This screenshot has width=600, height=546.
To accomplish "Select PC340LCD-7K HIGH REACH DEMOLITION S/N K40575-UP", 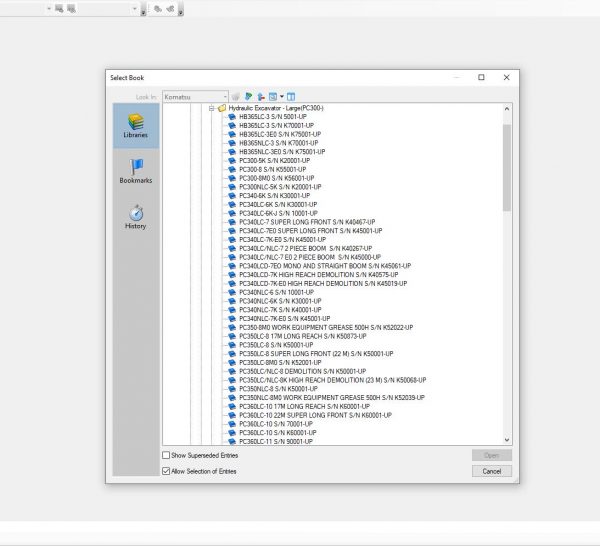I will click(x=318, y=275).
